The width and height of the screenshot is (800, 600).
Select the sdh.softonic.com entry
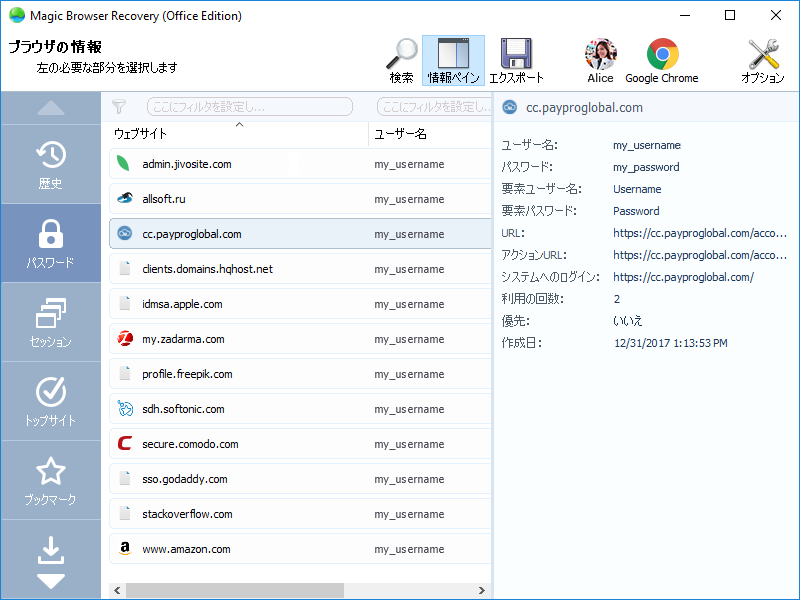coord(301,409)
